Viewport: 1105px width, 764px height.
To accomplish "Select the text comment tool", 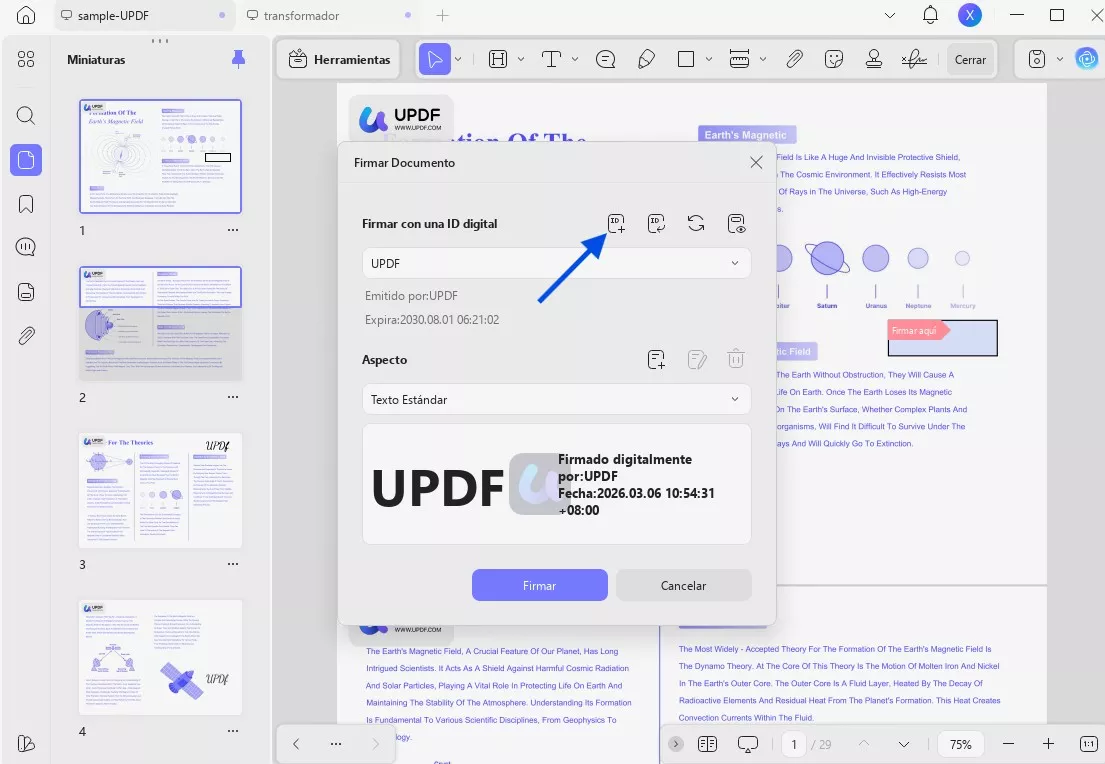I will click(551, 59).
